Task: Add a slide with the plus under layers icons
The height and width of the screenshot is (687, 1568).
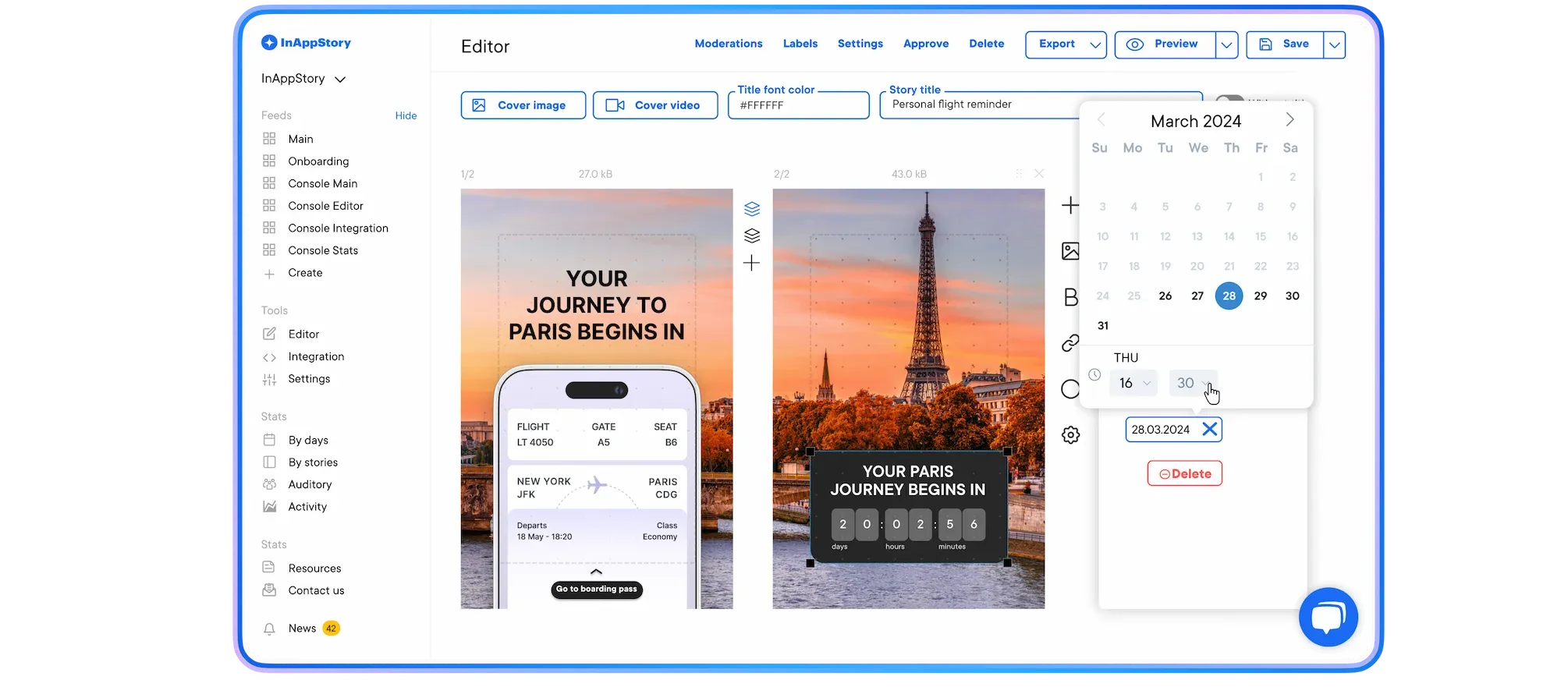Action: tap(751, 263)
